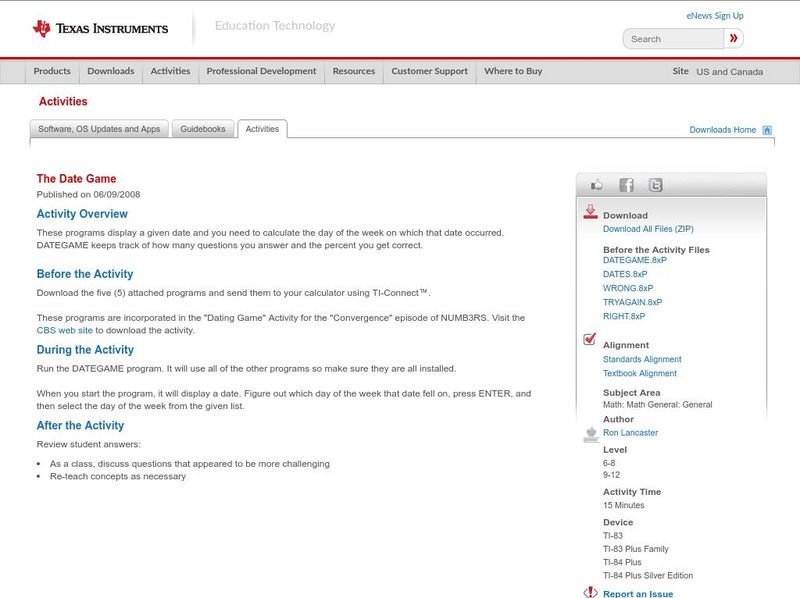The width and height of the screenshot is (800, 598).
Task: Click the red Download arrow icon
Action: point(589,212)
